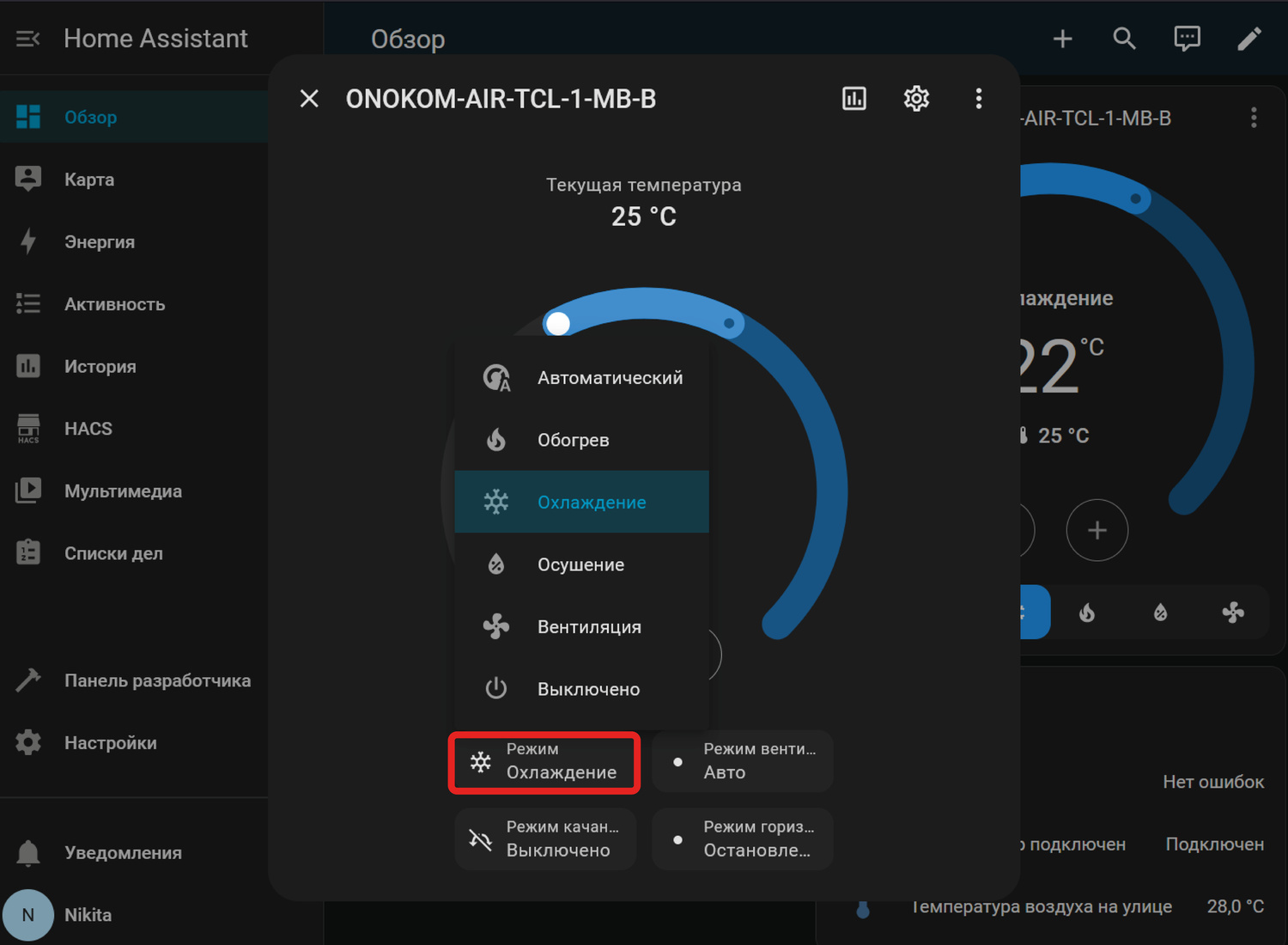
Task: Open device settings gear in dialog header
Action: tap(916, 99)
